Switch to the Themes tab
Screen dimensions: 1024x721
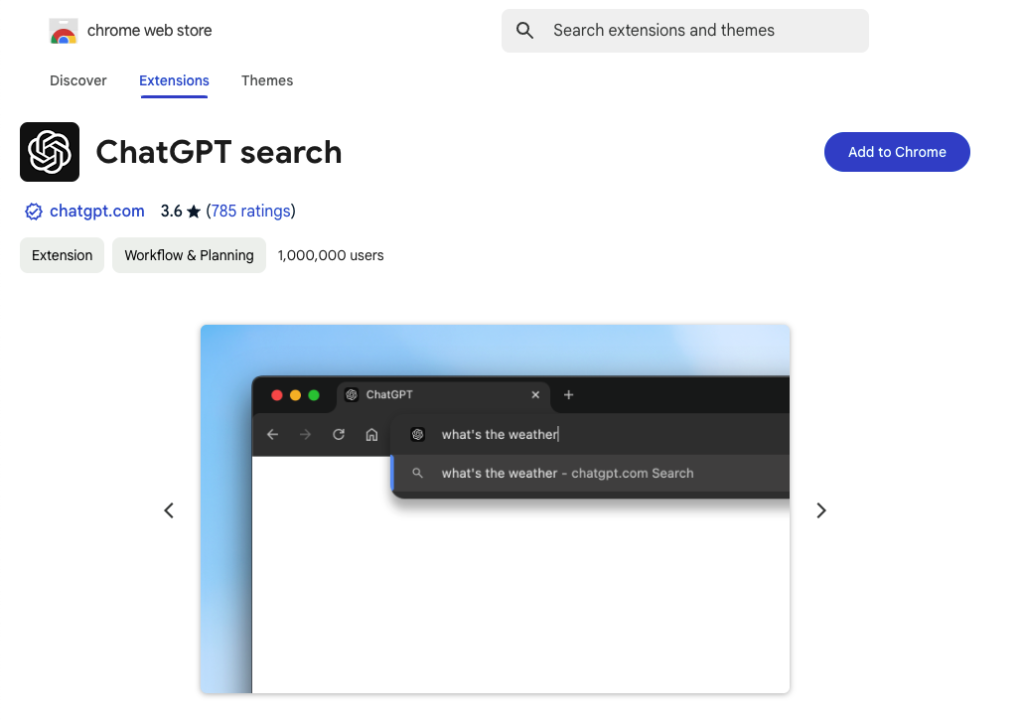pyautogui.click(x=267, y=81)
